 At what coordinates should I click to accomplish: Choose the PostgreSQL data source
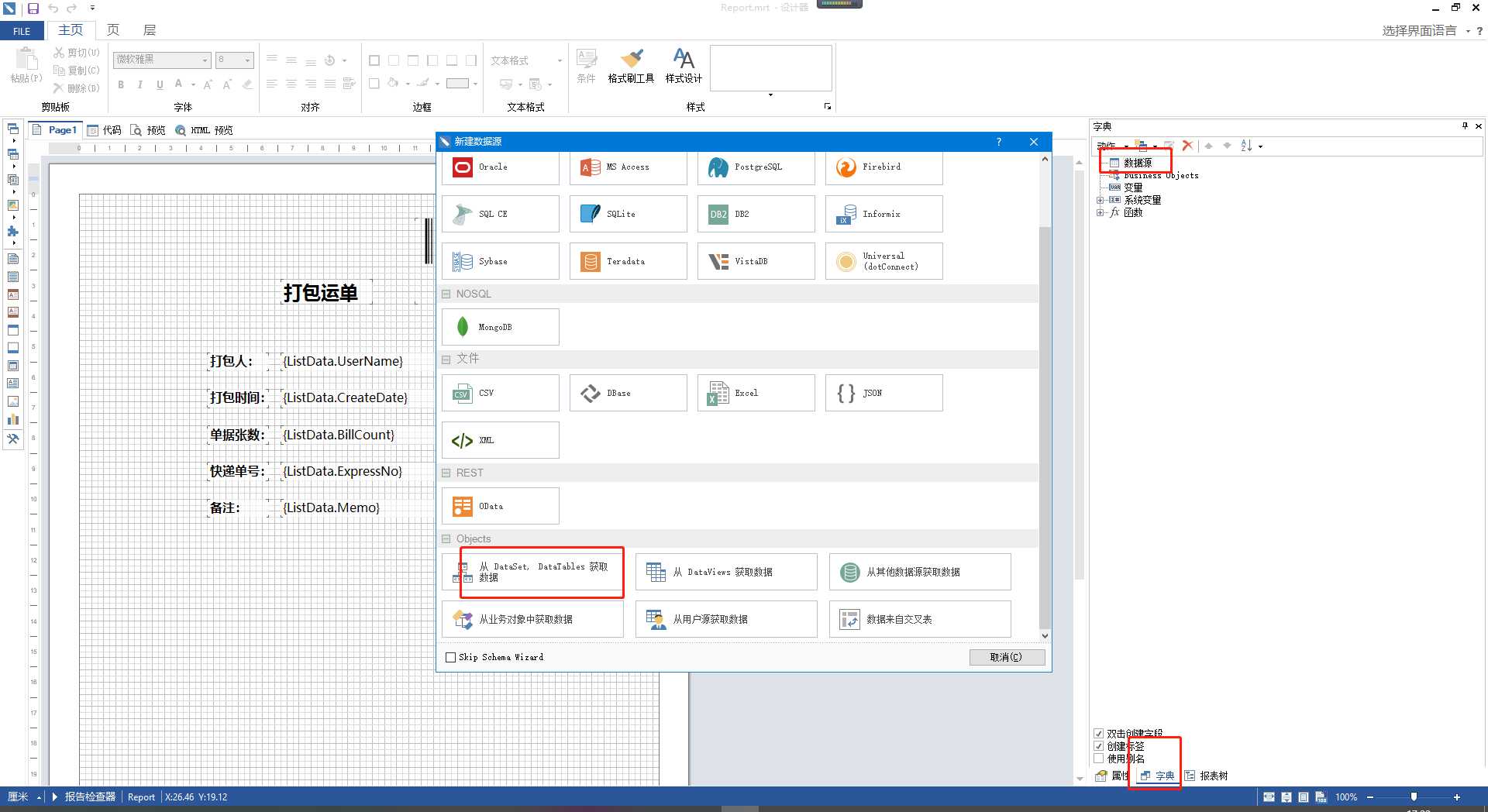[x=756, y=167]
